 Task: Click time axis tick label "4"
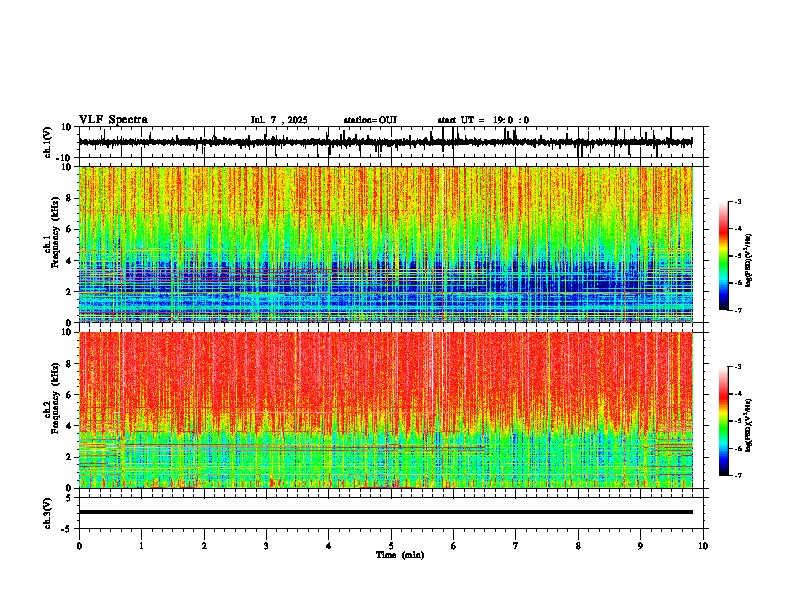(328, 546)
